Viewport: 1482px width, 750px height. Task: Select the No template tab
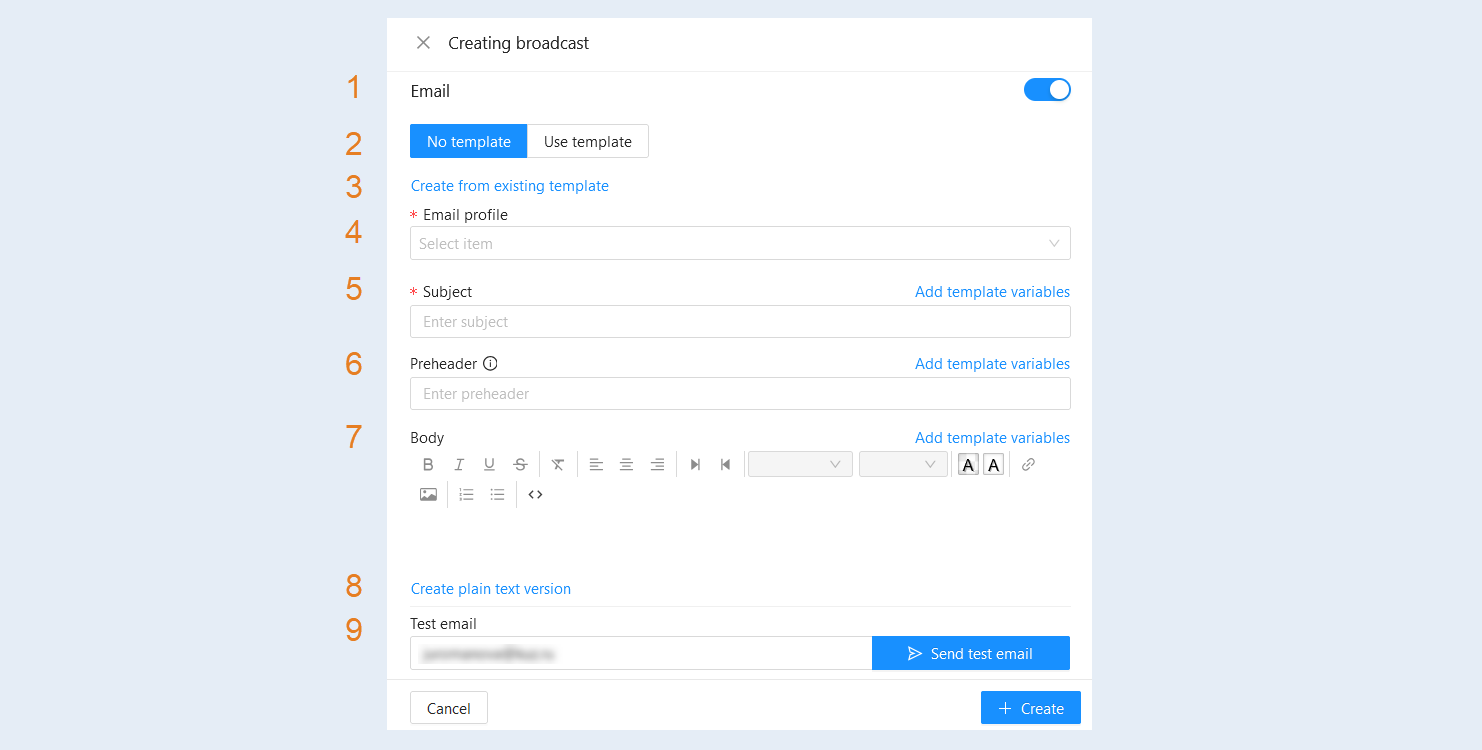(469, 141)
